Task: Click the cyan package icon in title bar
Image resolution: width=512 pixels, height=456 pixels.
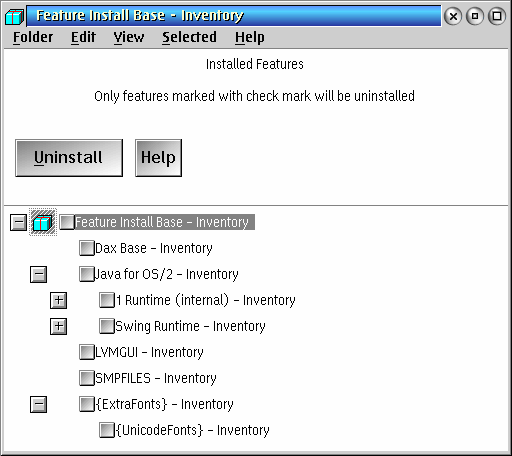Action: point(14,16)
